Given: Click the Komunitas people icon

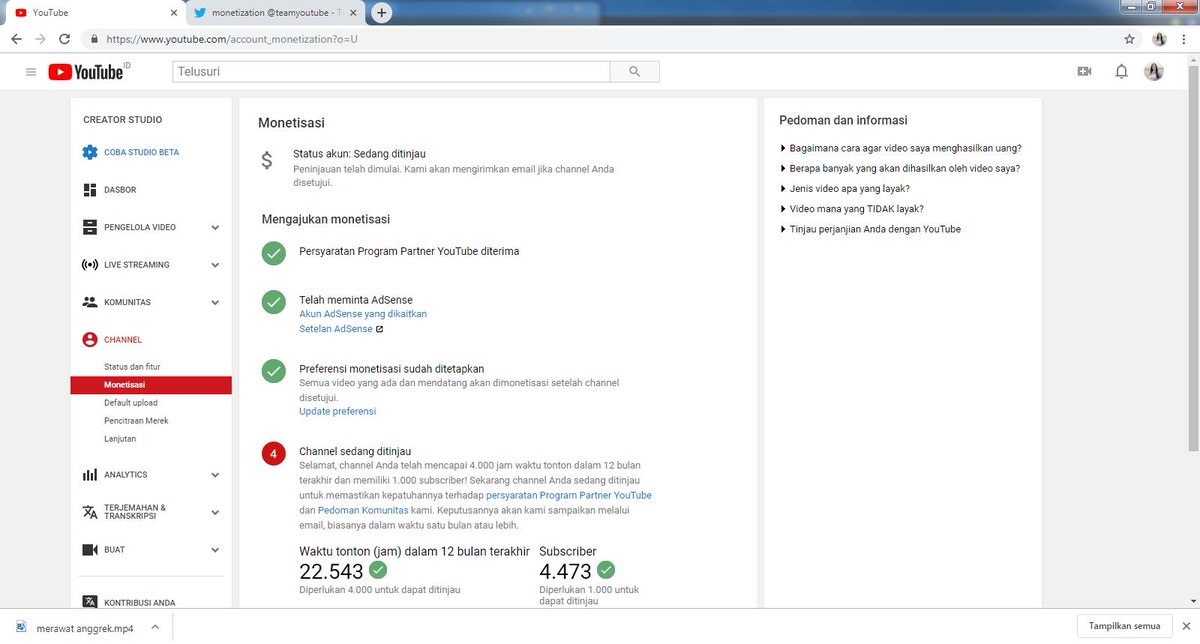Looking at the screenshot, I should (90, 302).
